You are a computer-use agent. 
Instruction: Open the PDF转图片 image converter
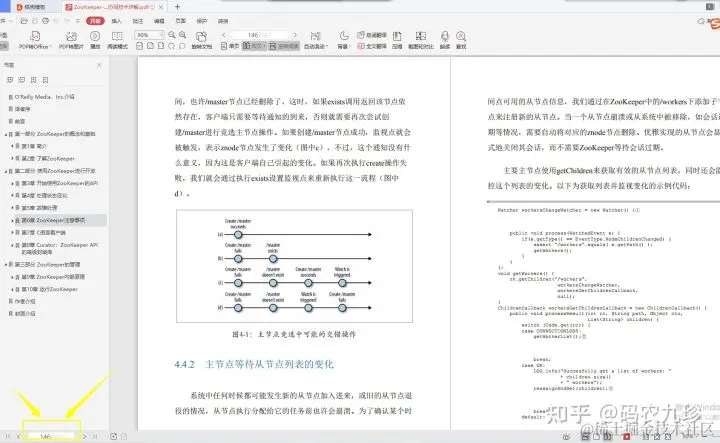(71, 40)
